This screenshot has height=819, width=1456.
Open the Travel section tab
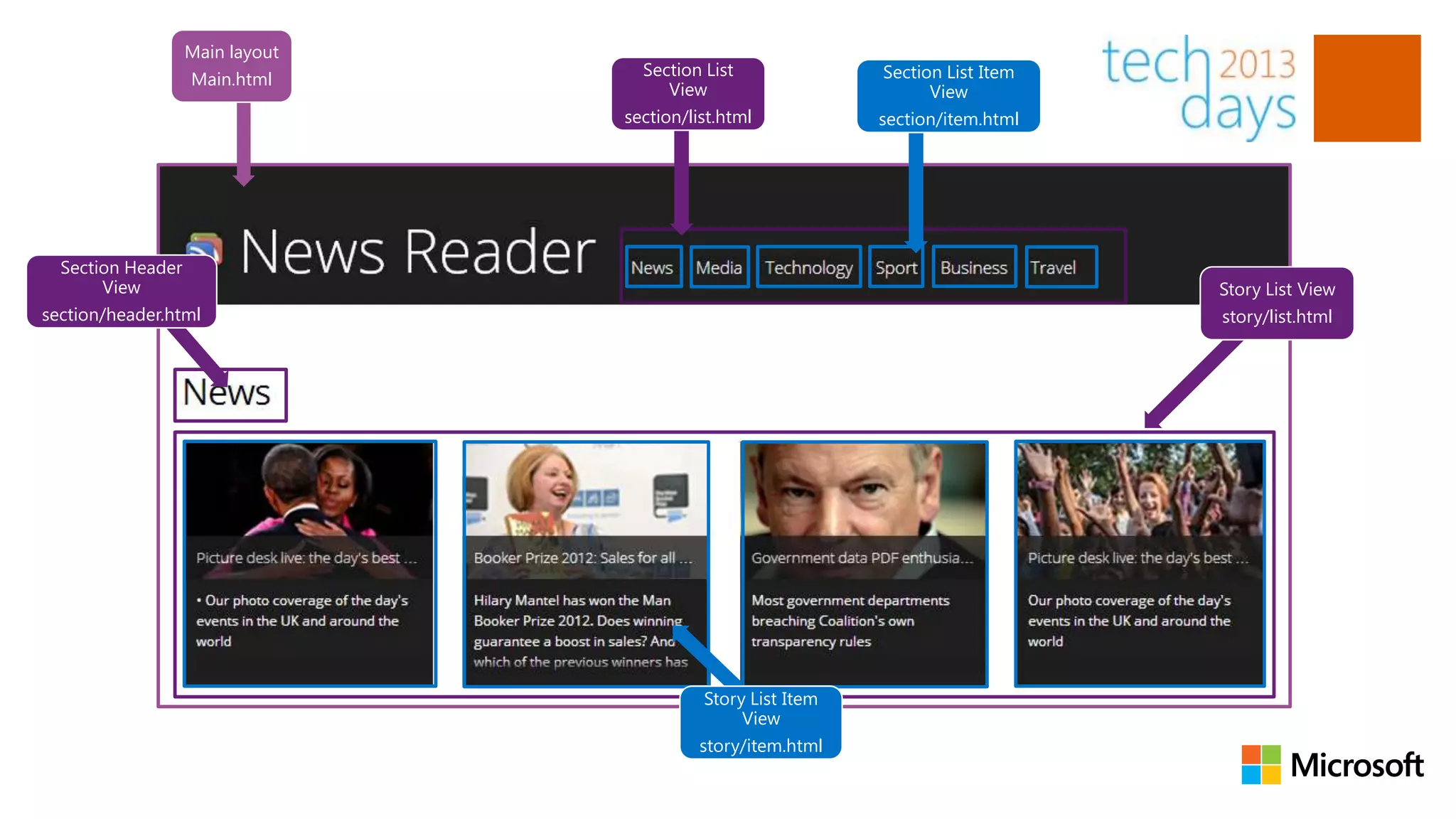click(1061, 267)
